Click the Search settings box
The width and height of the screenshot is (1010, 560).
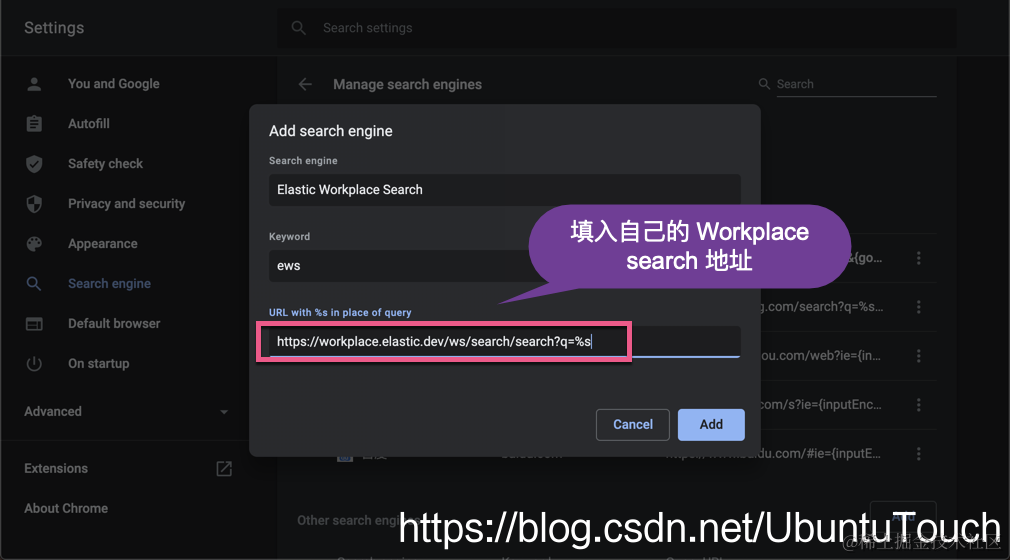coord(616,28)
